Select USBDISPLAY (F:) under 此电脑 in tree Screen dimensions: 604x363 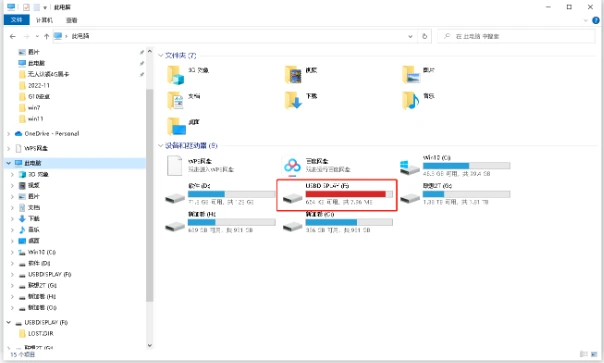45,275
